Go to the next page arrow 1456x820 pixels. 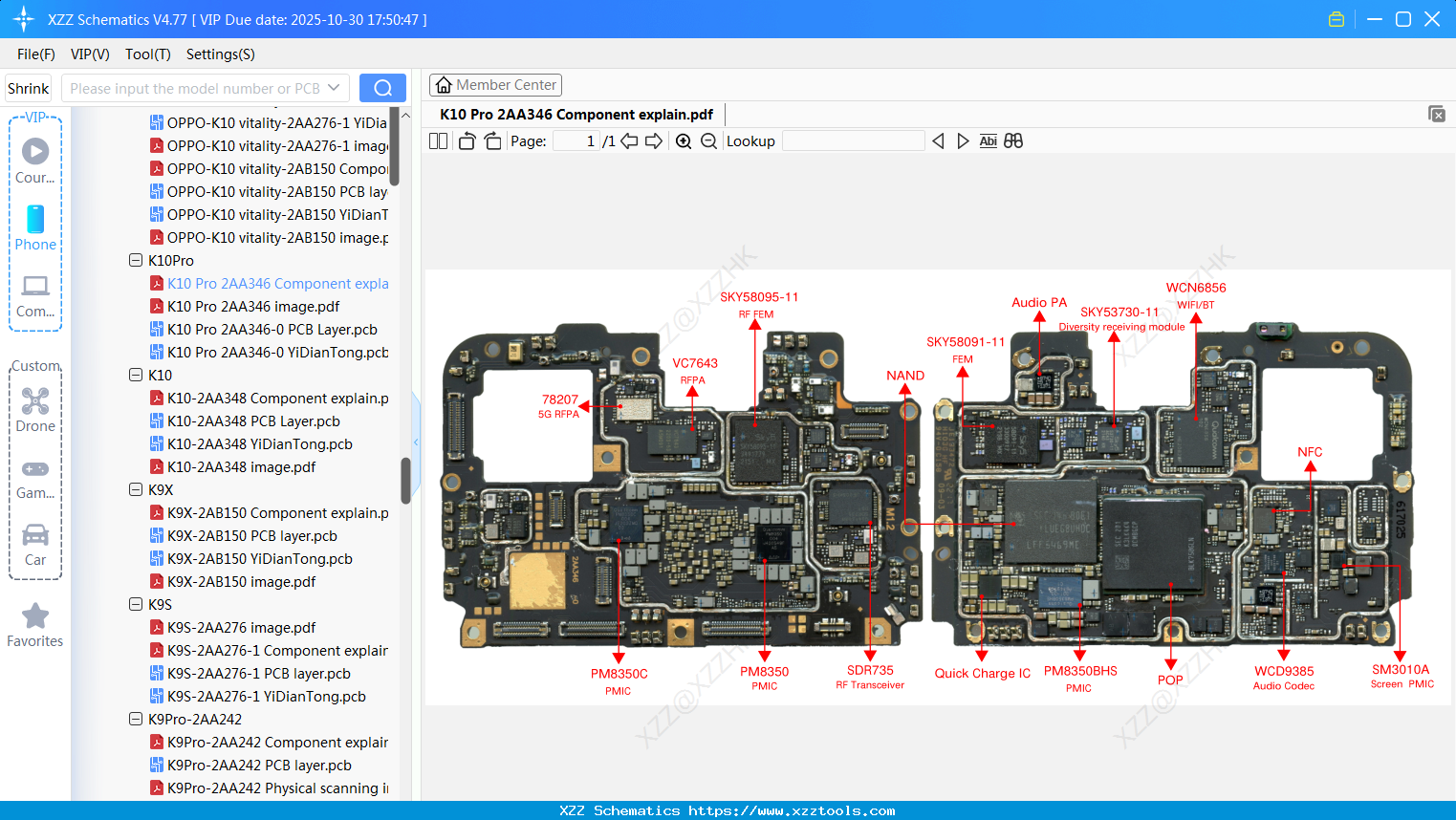tap(654, 141)
